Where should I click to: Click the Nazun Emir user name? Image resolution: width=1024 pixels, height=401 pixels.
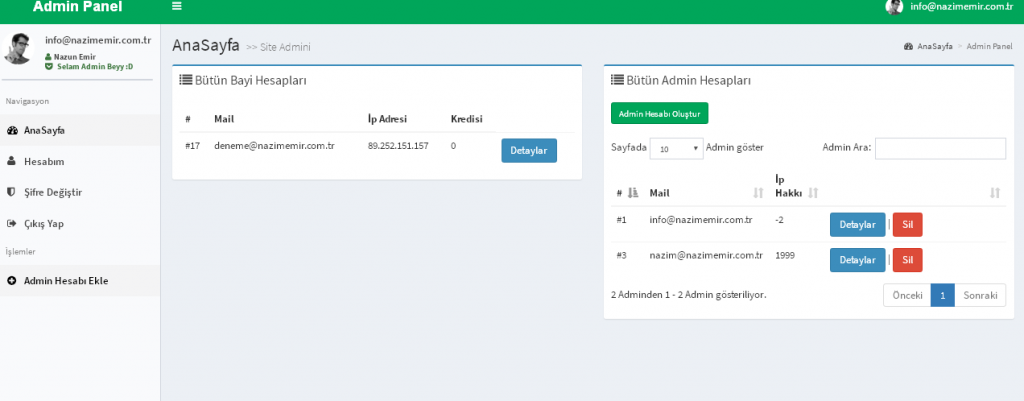tap(74, 57)
